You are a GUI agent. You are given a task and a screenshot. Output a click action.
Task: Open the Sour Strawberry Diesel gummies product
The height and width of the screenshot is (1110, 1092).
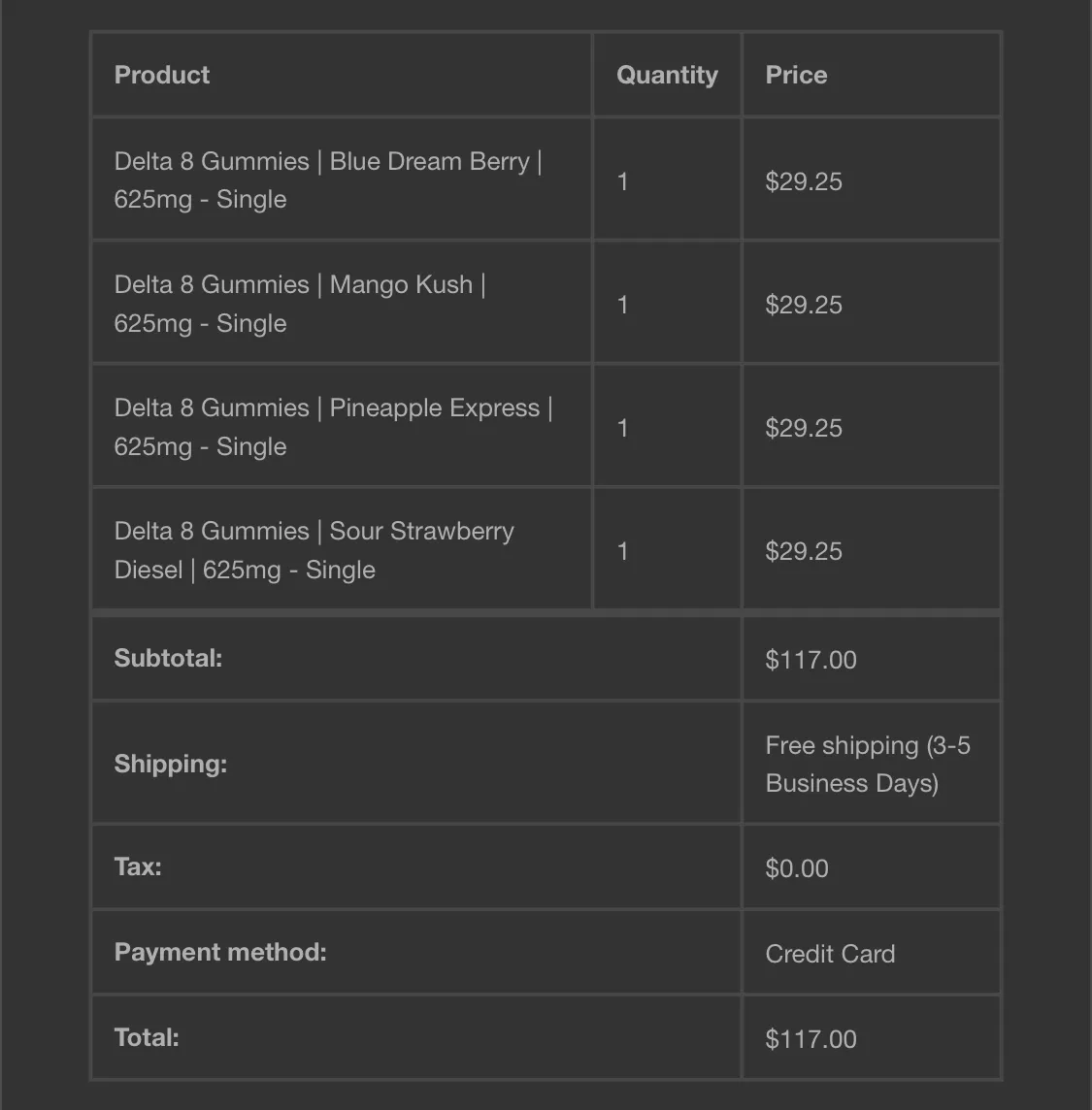(314, 550)
